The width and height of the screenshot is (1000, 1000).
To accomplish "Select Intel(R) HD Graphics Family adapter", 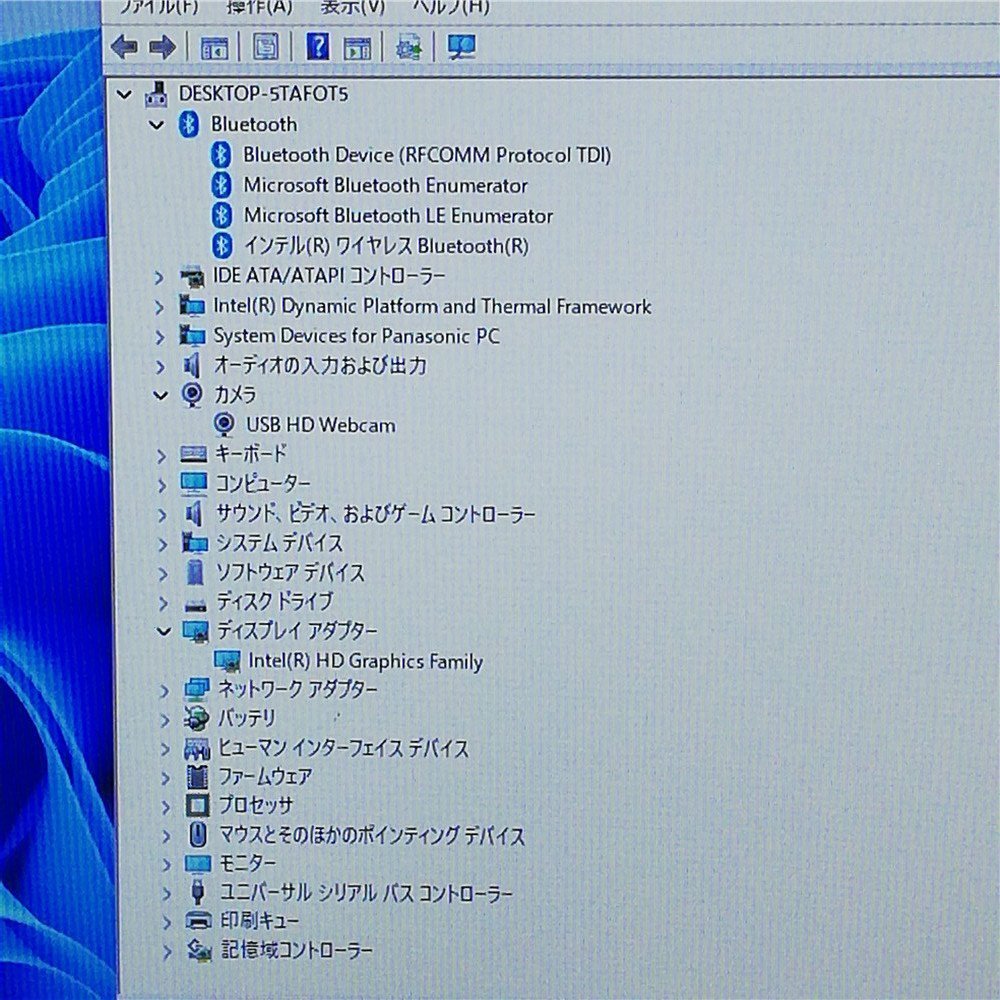I will point(365,661).
